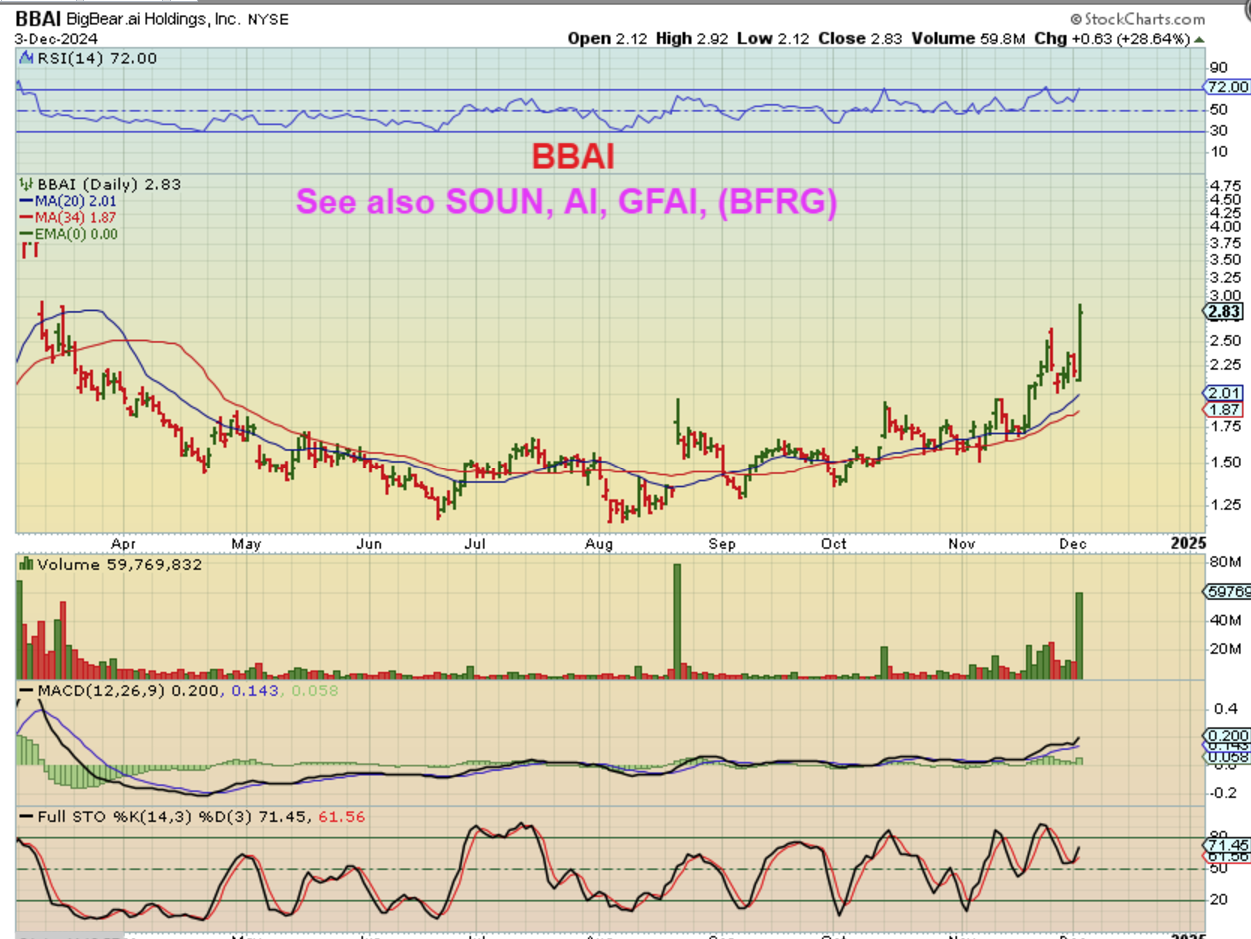Click the Volume 59.8M header value
This screenshot has width=1251, height=939.
[x=970, y=38]
